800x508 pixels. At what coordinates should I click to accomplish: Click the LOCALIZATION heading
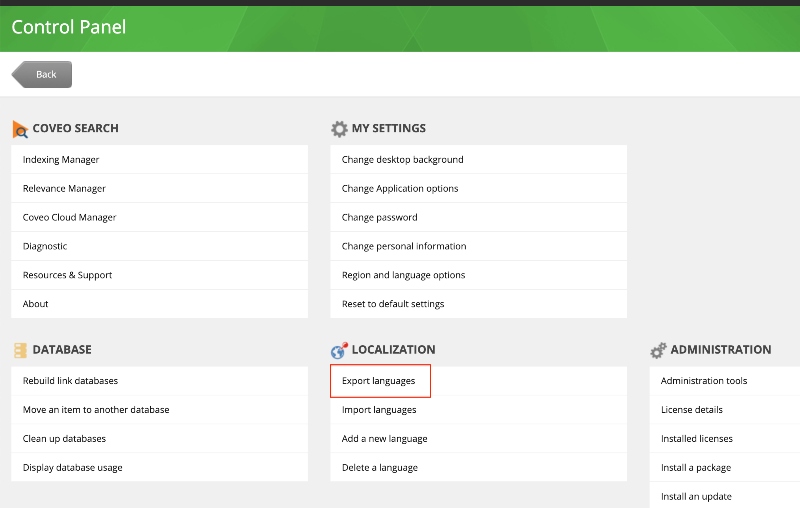coord(393,350)
